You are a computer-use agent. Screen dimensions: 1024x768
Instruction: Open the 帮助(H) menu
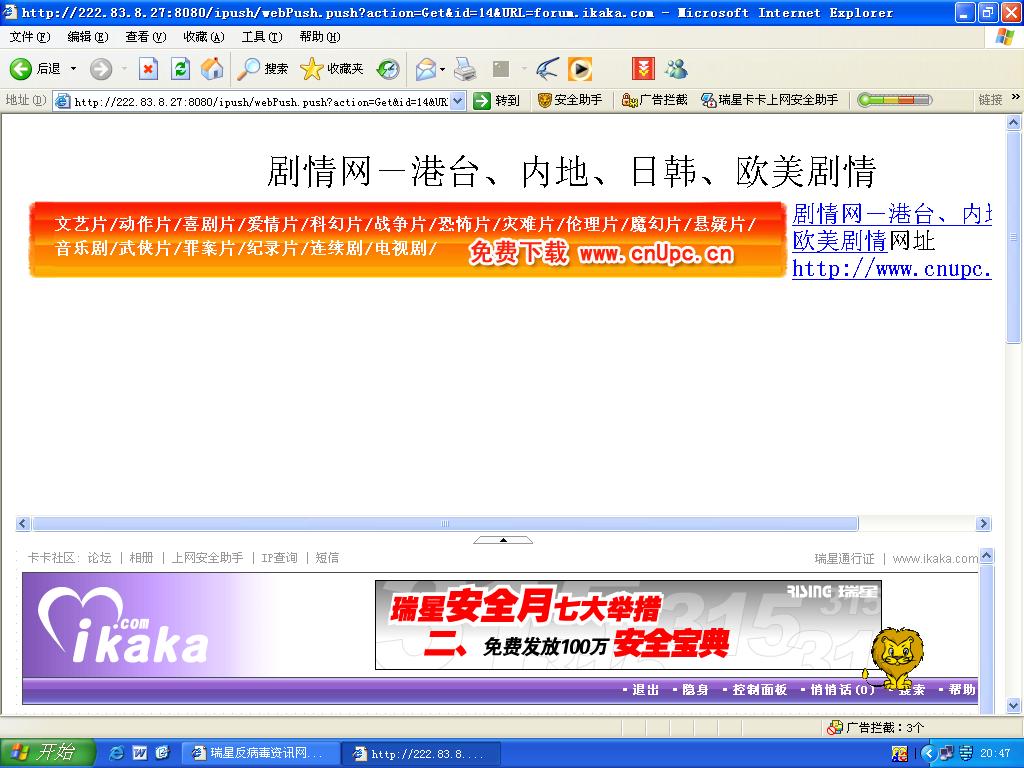pos(320,37)
